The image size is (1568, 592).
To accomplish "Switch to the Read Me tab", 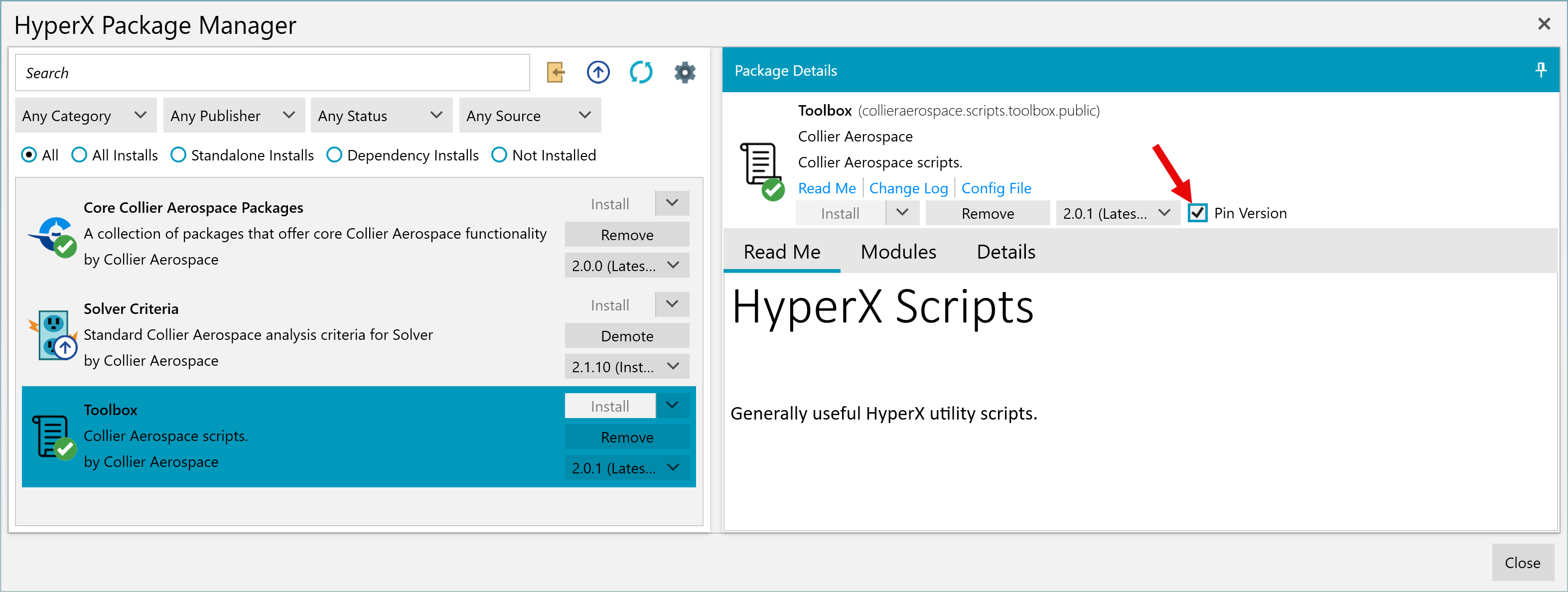I will (x=782, y=252).
